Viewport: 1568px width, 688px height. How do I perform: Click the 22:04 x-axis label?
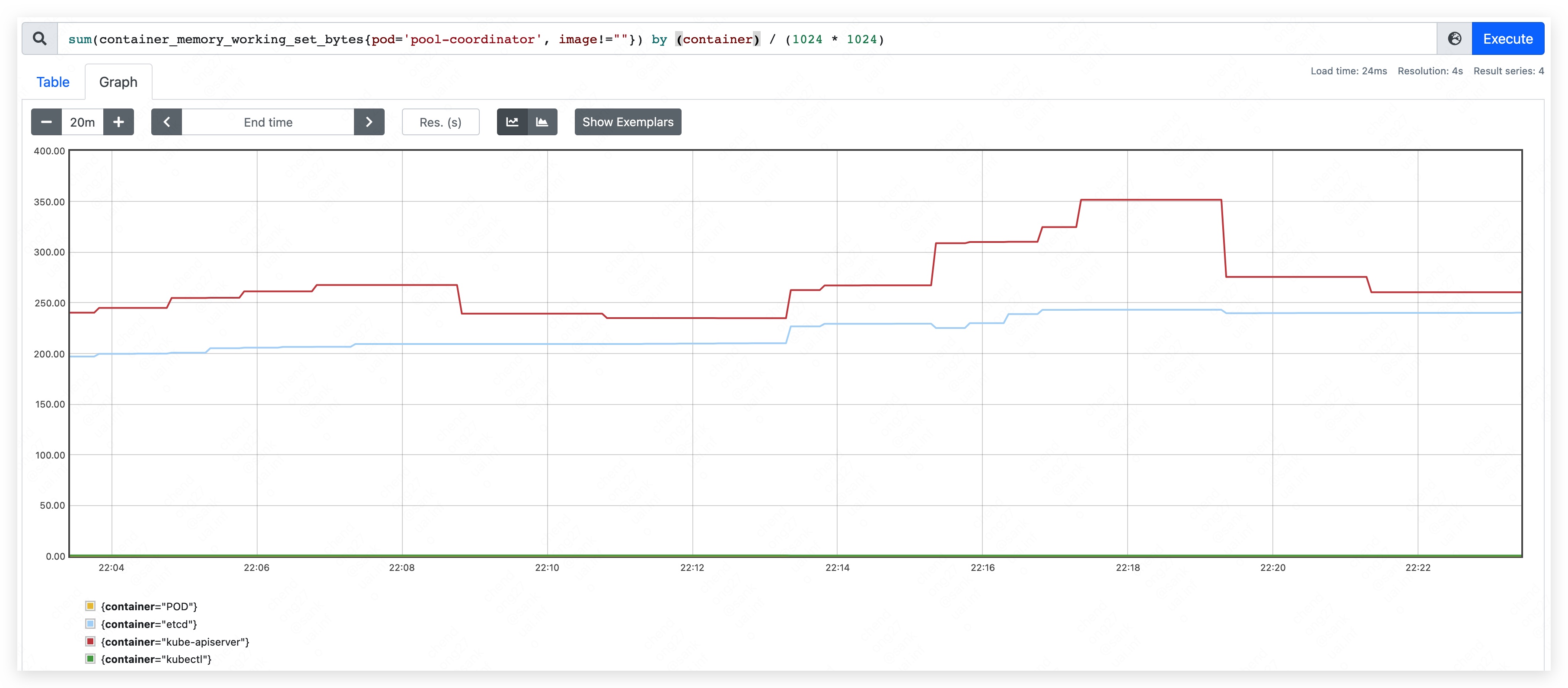(x=112, y=567)
